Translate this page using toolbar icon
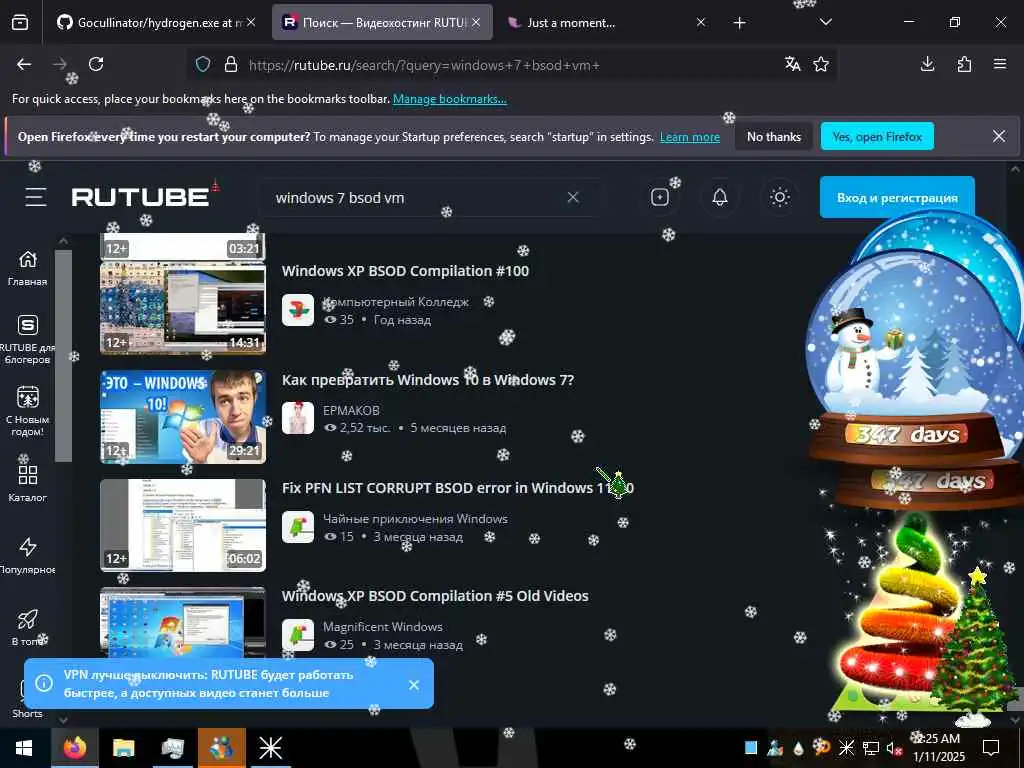 (793, 64)
